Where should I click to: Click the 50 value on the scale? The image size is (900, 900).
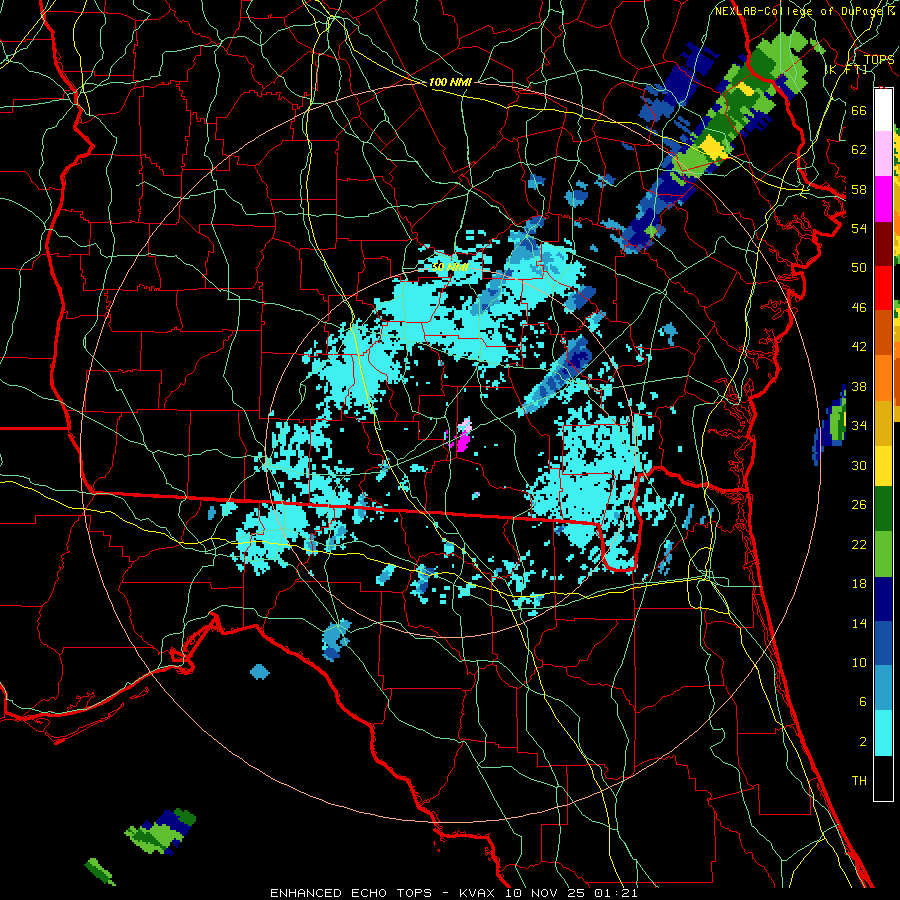[x=859, y=267]
